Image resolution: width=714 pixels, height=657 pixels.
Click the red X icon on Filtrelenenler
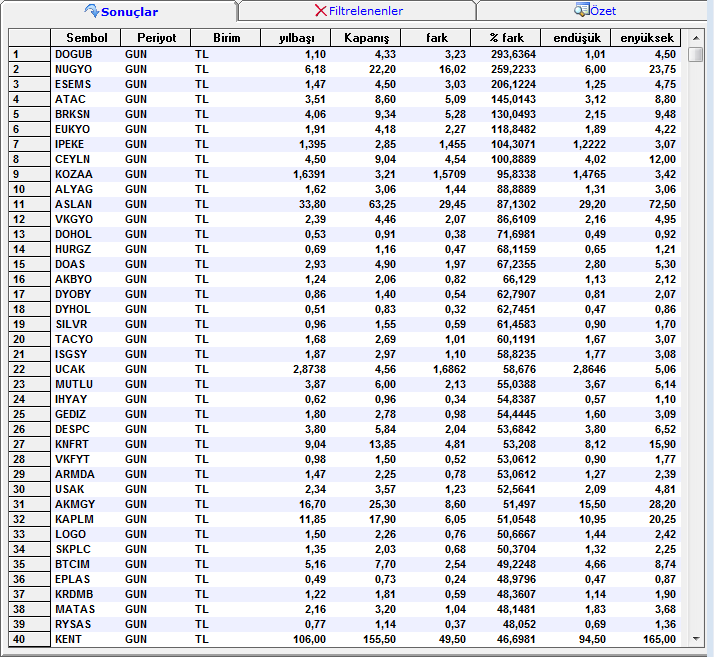pos(321,10)
